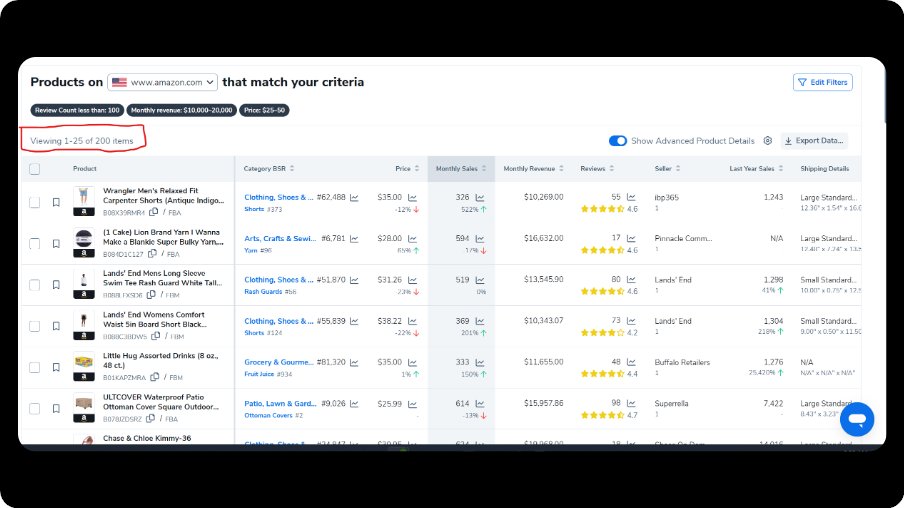Bookmark the Lands' End Womens Board Short row
This screenshot has height=508, width=904.
tap(56, 326)
